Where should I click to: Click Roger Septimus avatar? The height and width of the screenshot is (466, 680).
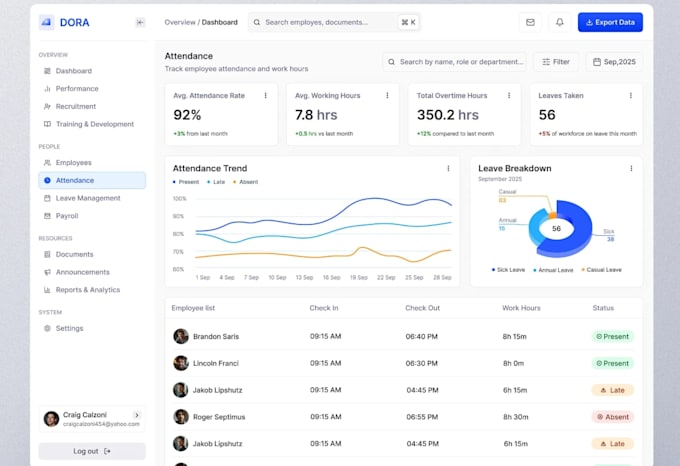(181, 417)
